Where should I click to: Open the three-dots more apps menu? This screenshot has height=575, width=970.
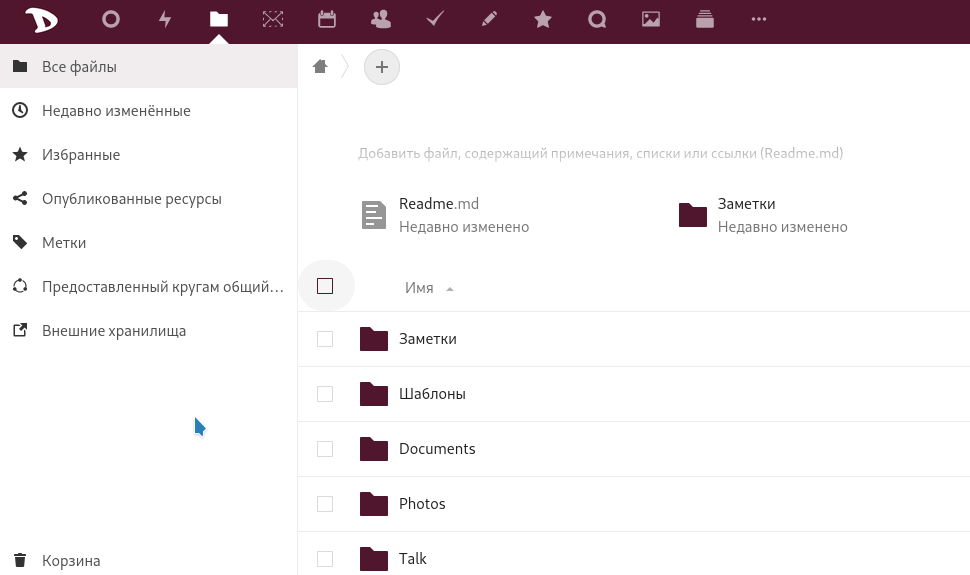click(x=759, y=19)
